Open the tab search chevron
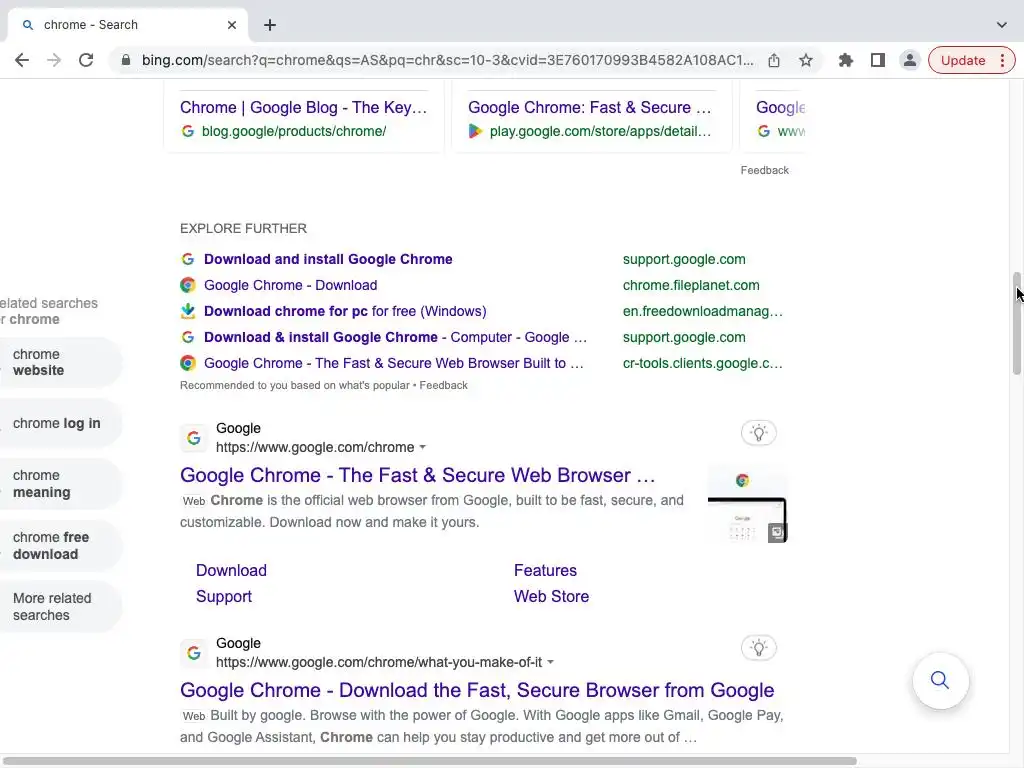The image size is (1024, 768). [1001, 25]
